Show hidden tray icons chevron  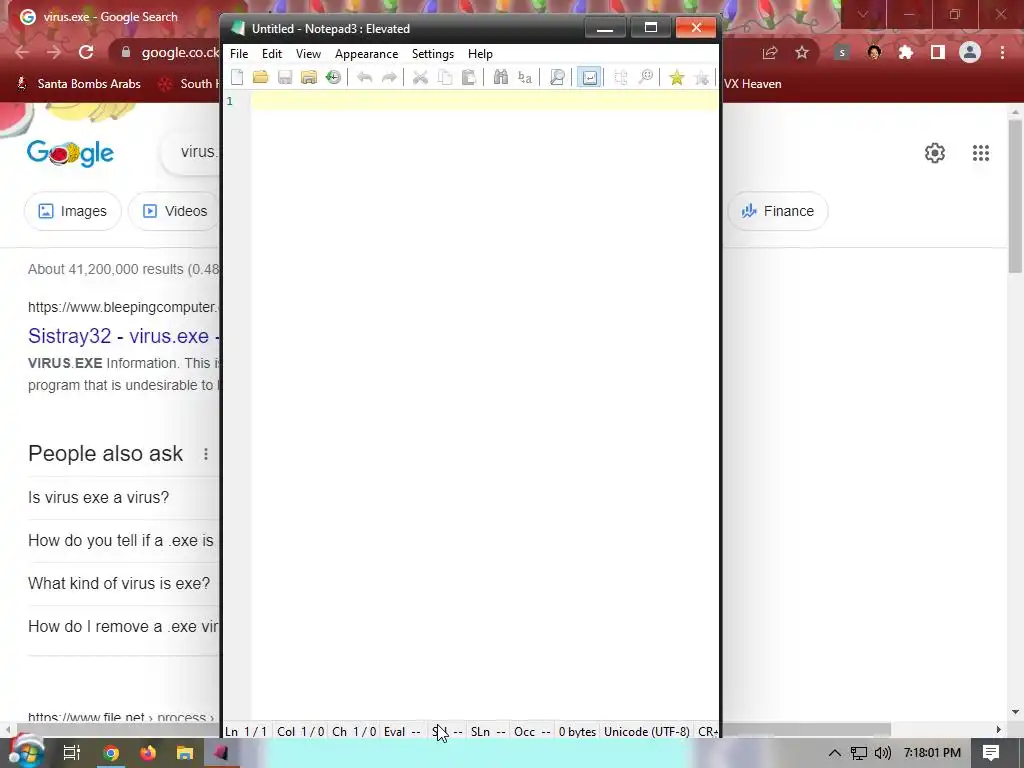[x=835, y=753]
